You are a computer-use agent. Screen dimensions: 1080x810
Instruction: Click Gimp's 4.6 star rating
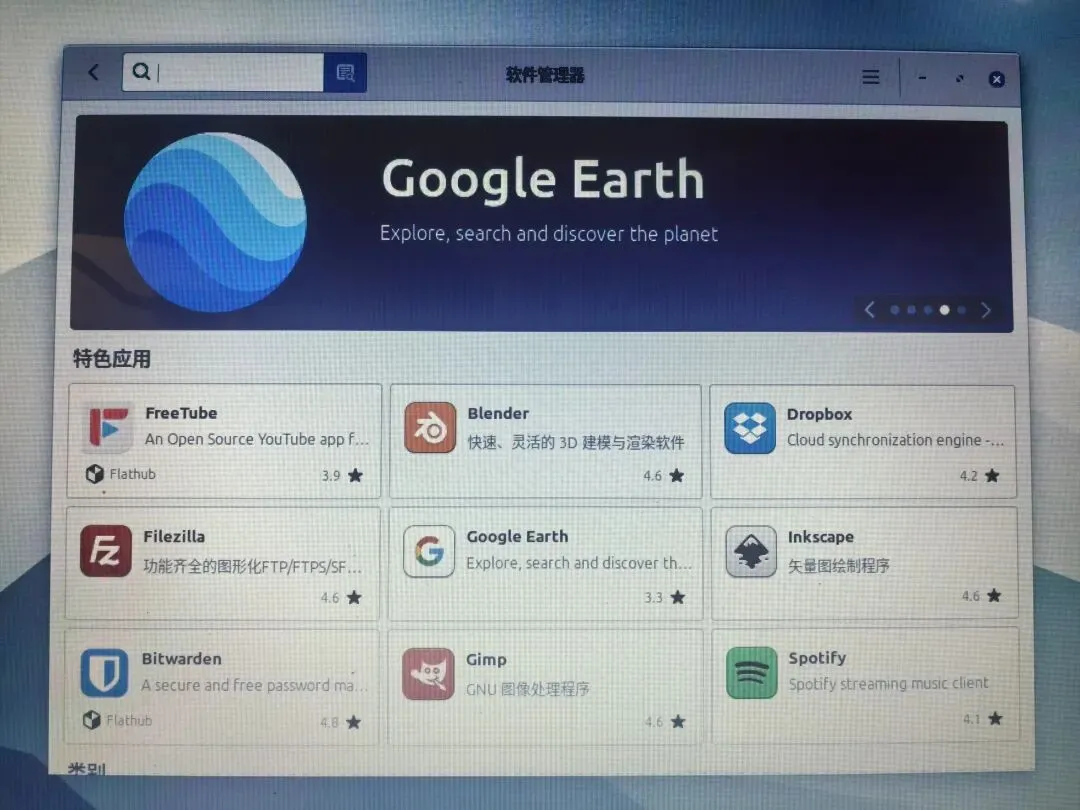pos(665,721)
